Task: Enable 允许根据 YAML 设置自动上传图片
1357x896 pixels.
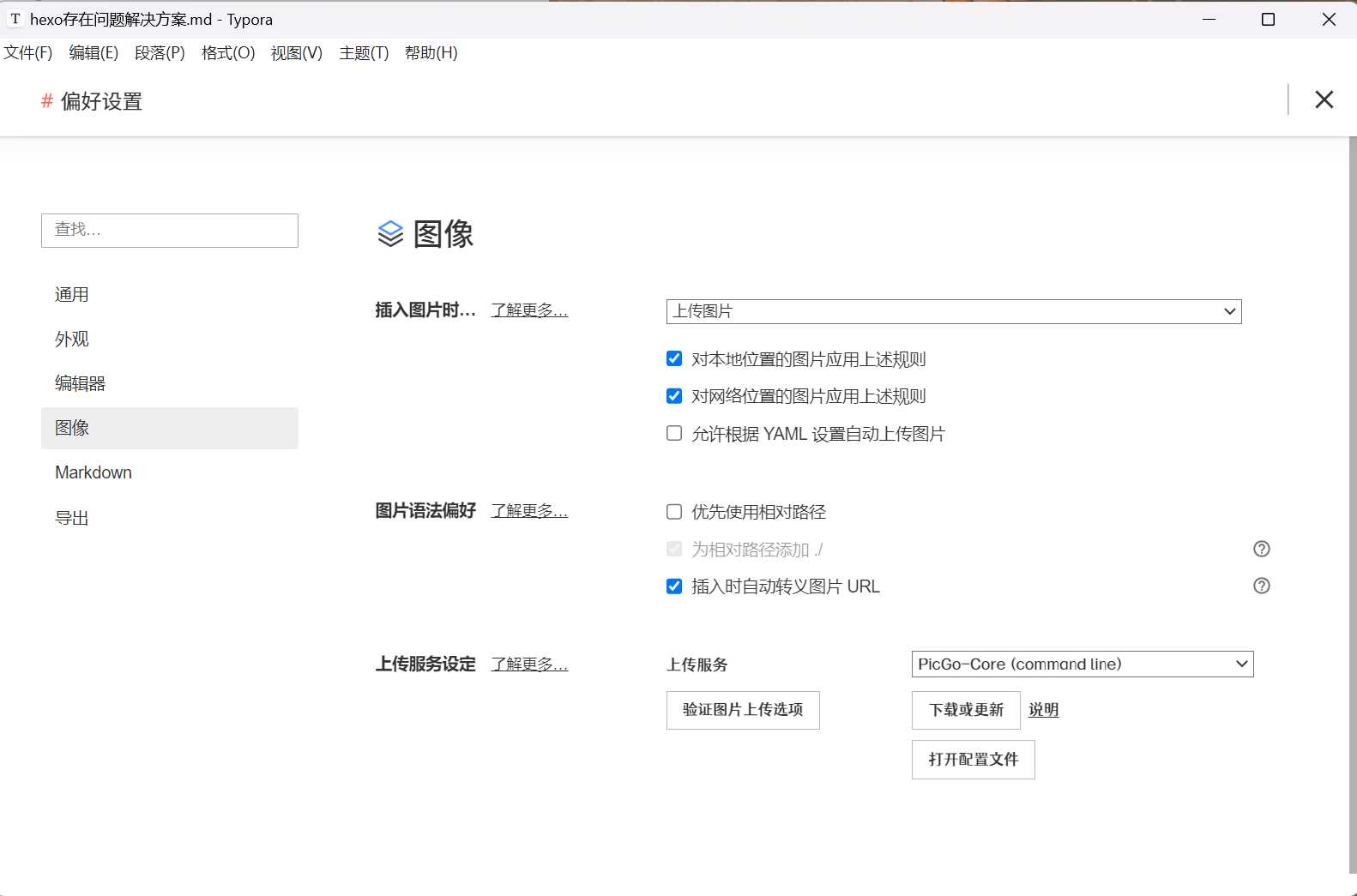Action: tap(674, 434)
